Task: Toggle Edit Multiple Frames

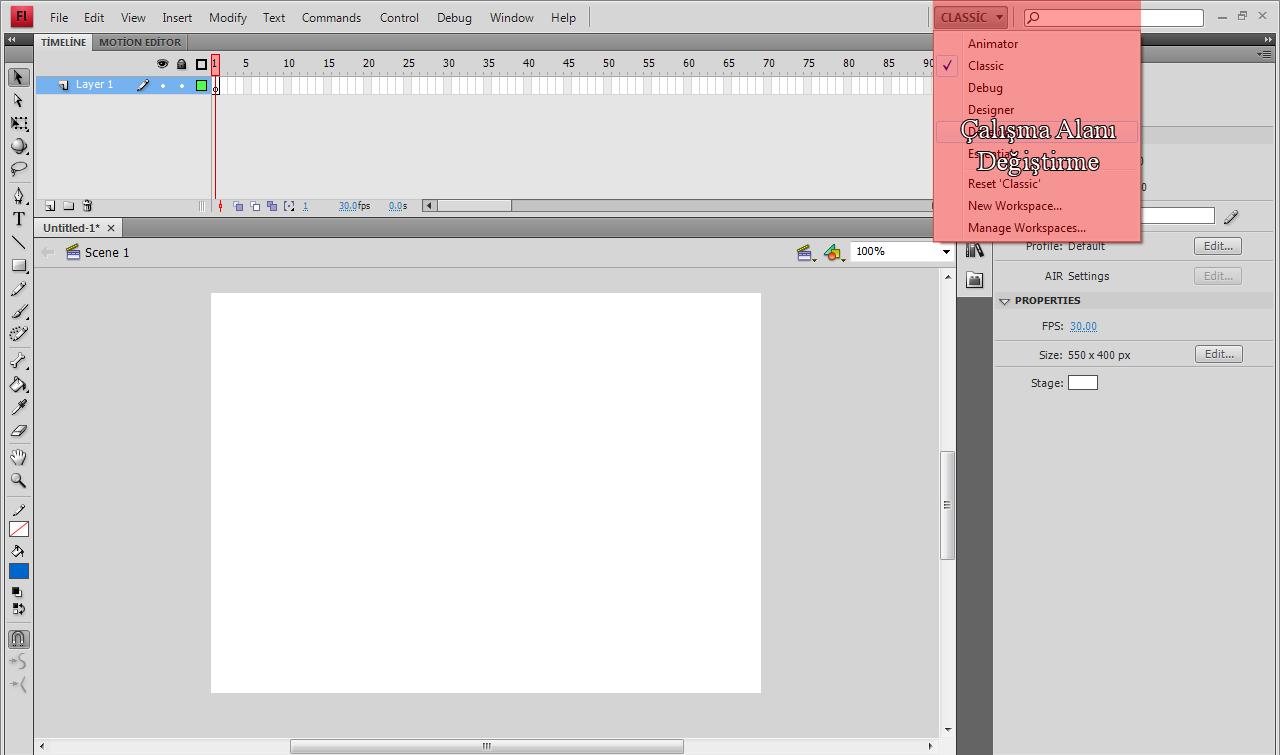Action: tap(272, 206)
